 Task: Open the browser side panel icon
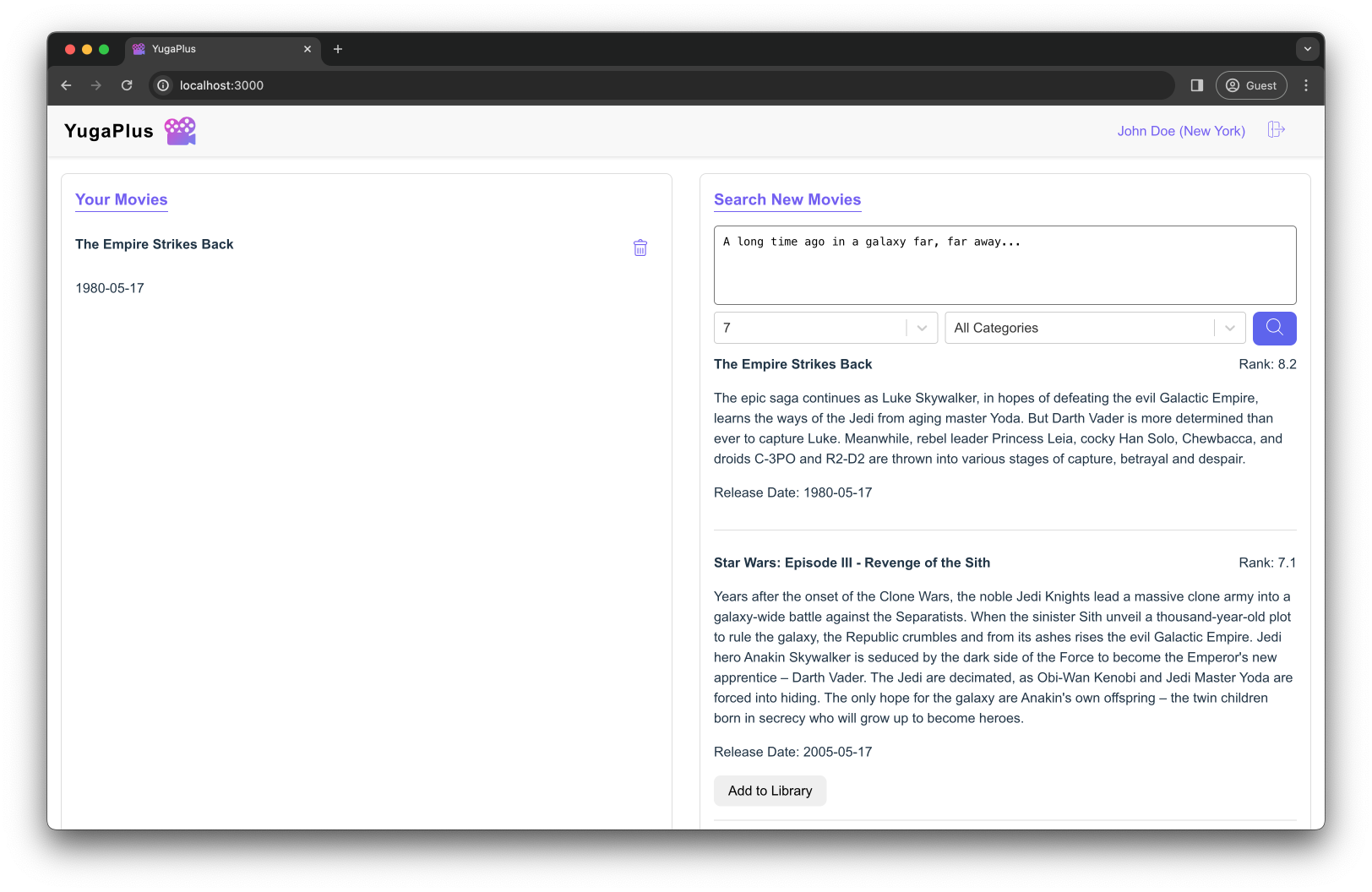click(1196, 85)
